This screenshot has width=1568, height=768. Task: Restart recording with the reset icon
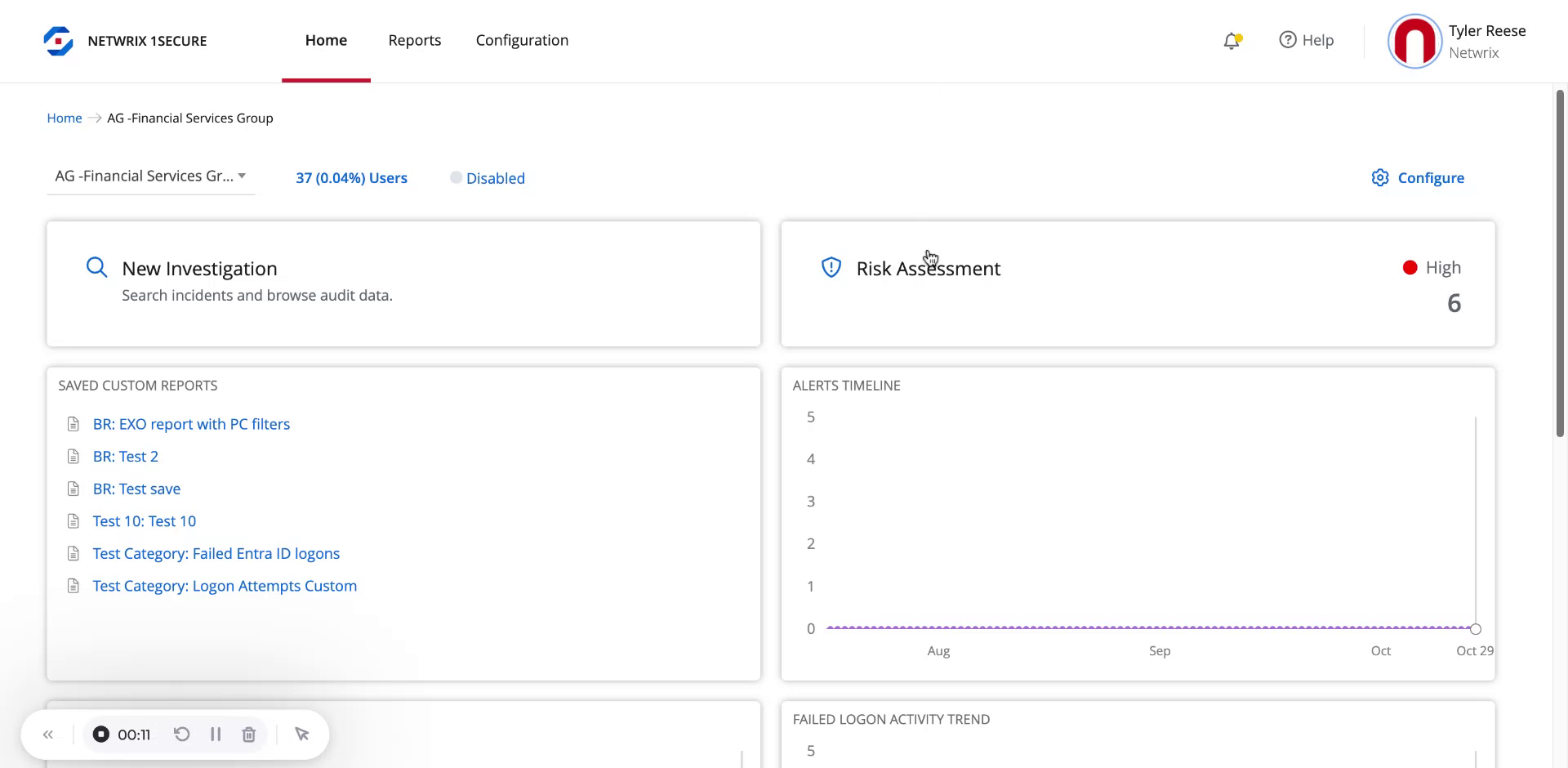pyautogui.click(x=181, y=735)
